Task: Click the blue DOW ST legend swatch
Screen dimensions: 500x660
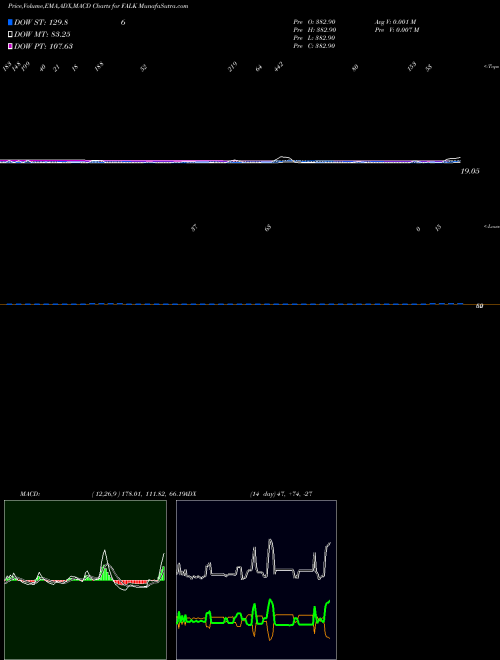Action: click(x=10, y=22)
